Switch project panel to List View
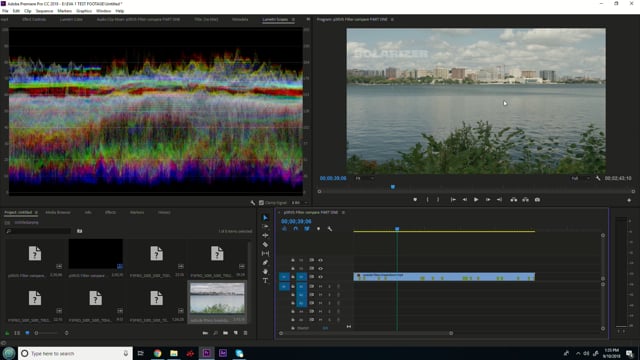The height and width of the screenshot is (360, 640). 17,333
